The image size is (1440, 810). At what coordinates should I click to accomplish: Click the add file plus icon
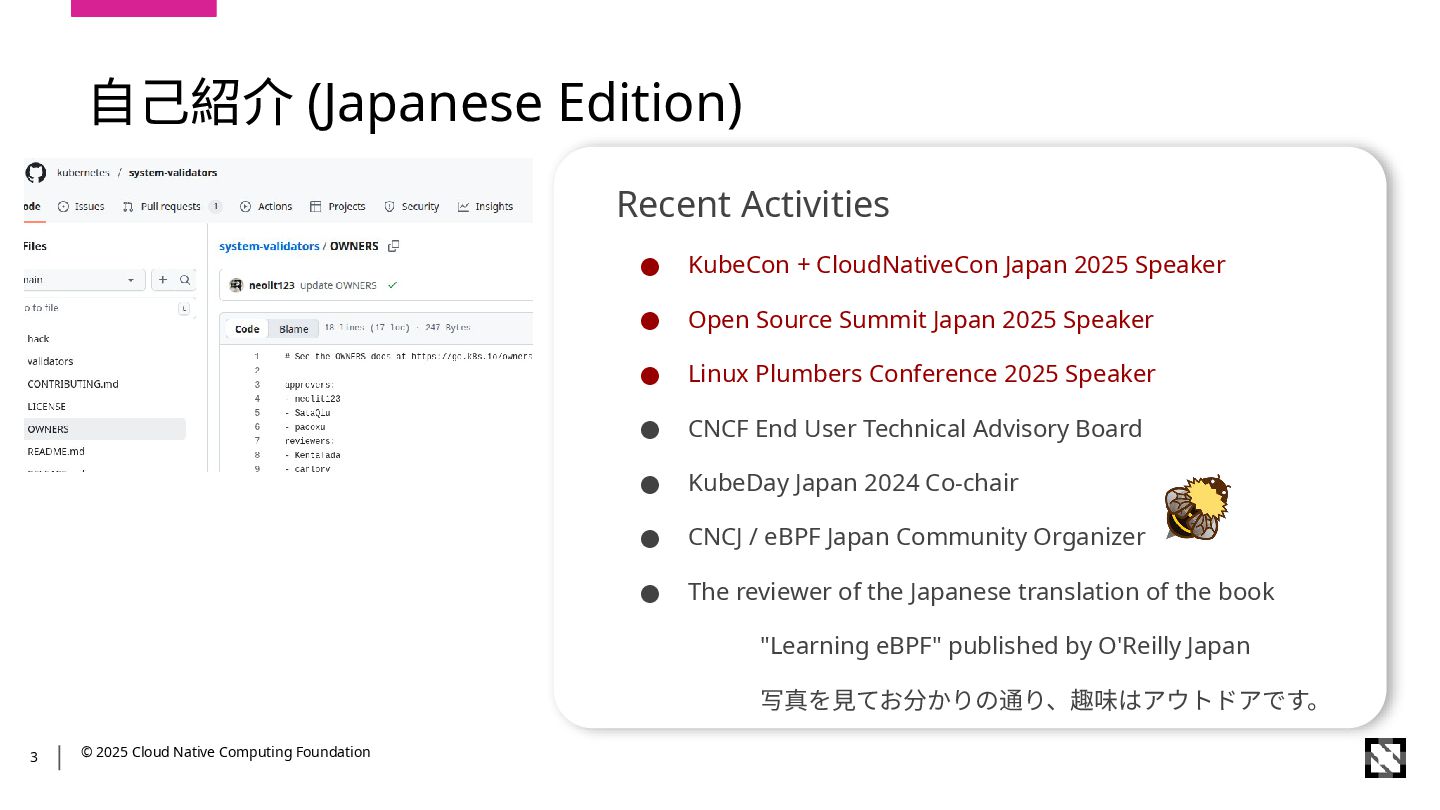pos(163,280)
